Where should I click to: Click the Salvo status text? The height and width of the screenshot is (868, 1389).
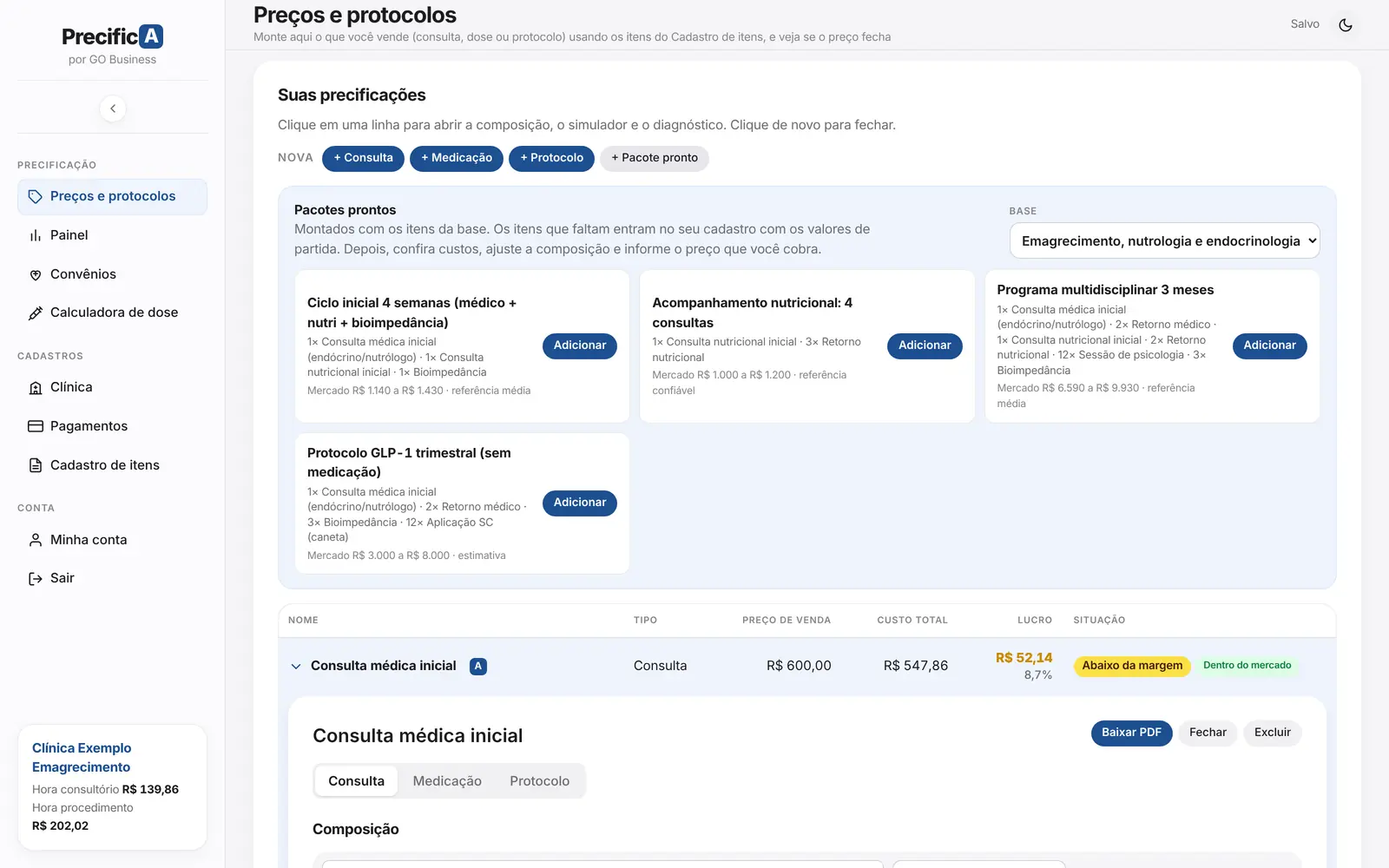point(1305,24)
